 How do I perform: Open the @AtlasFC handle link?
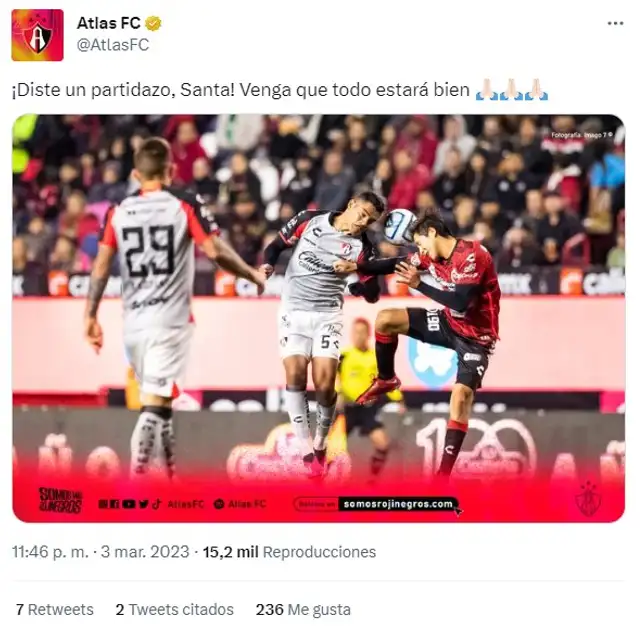tap(113, 44)
